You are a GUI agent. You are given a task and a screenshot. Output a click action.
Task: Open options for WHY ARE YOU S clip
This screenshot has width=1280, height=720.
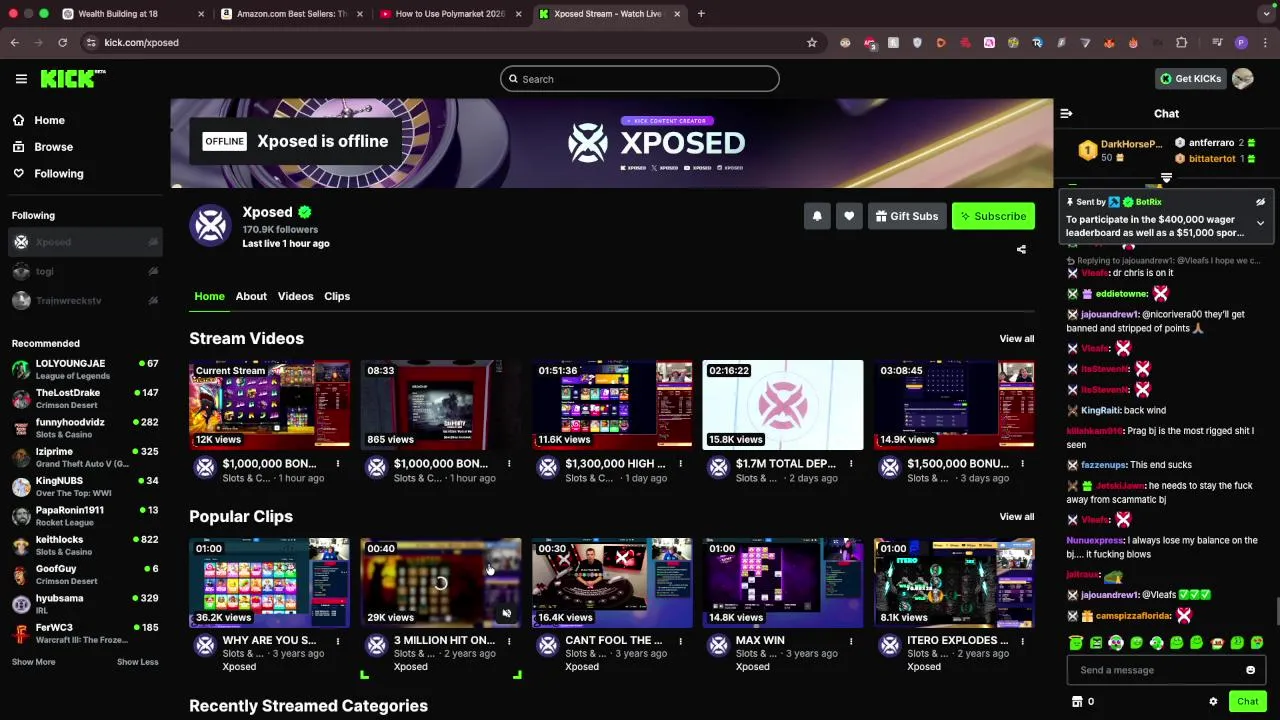tap(337, 640)
